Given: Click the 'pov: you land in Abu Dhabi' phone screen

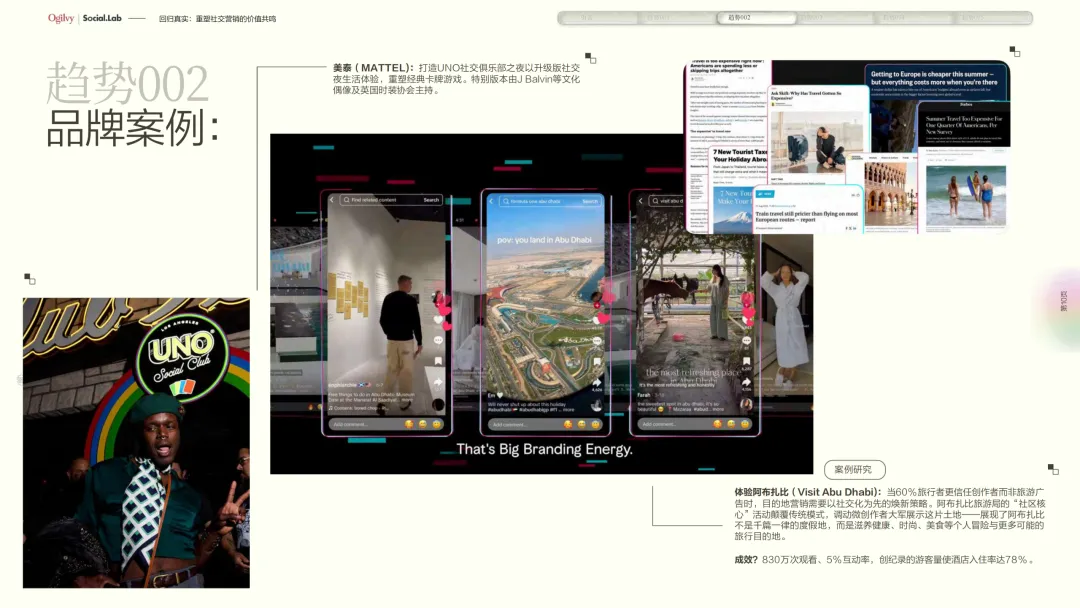Looking at the screenshot, I should coord(545,313).
